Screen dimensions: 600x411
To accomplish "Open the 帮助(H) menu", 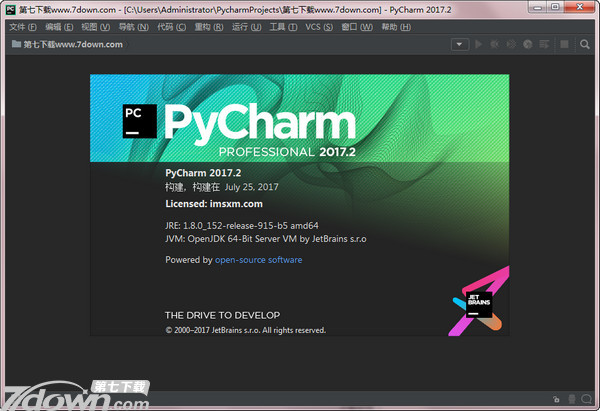I will click(396, 27).
